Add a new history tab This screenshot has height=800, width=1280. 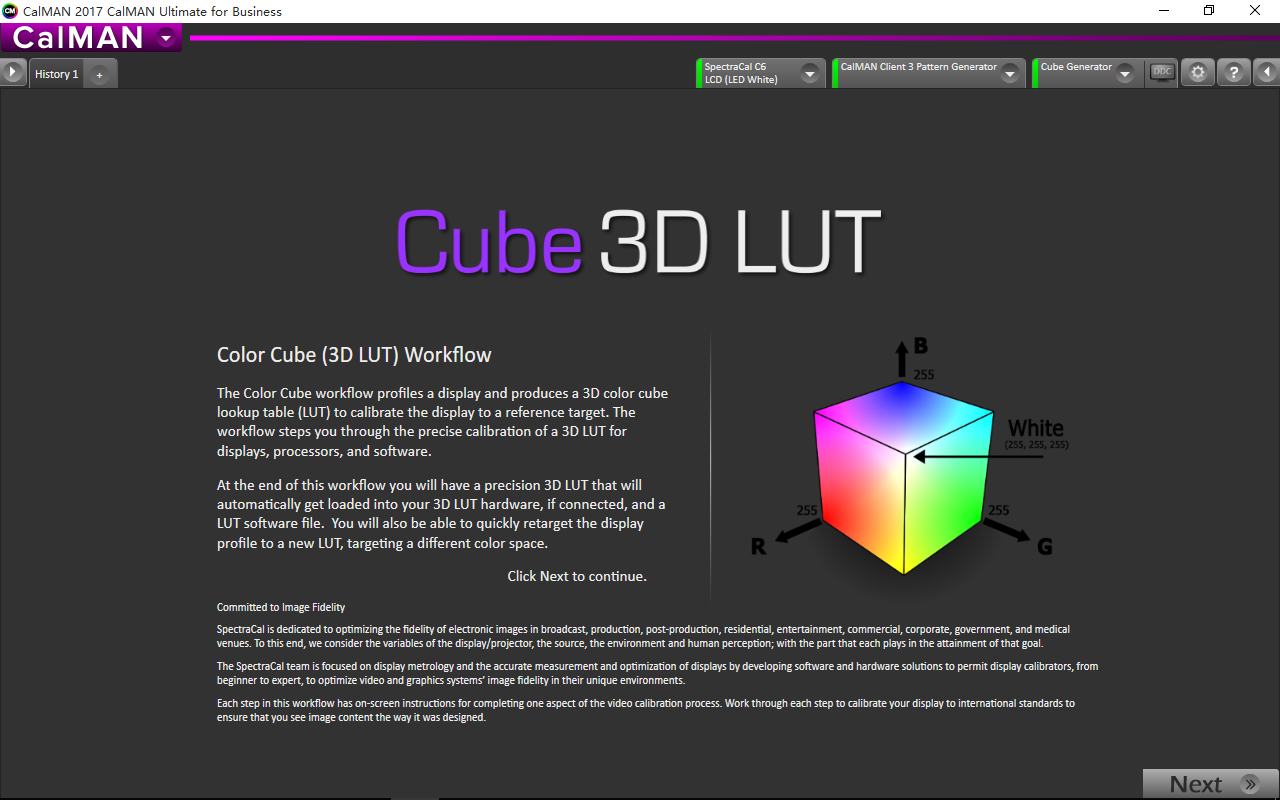coord(99,75)
